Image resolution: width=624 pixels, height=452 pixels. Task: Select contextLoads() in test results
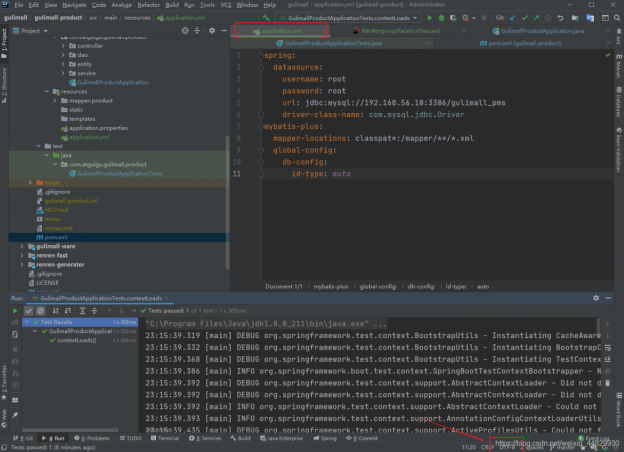(78, 340)
